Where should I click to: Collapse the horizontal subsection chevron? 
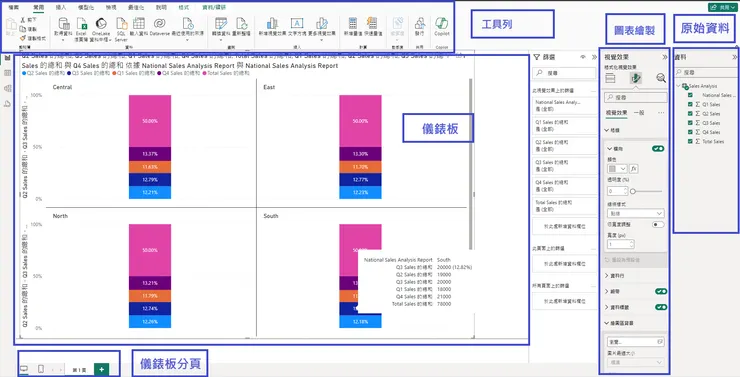click(609, 149)
